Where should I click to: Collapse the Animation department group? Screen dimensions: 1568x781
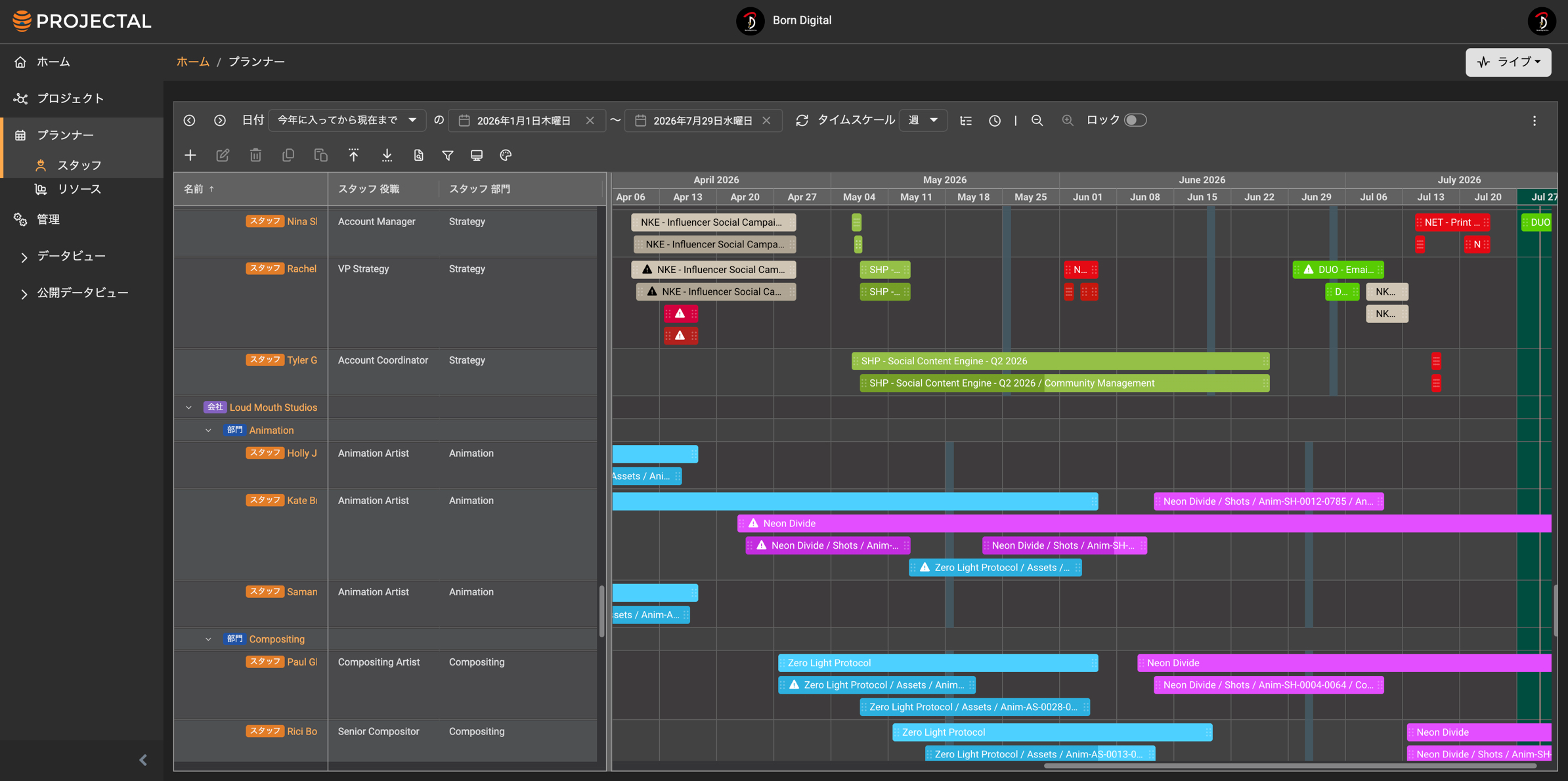(209, 431)
